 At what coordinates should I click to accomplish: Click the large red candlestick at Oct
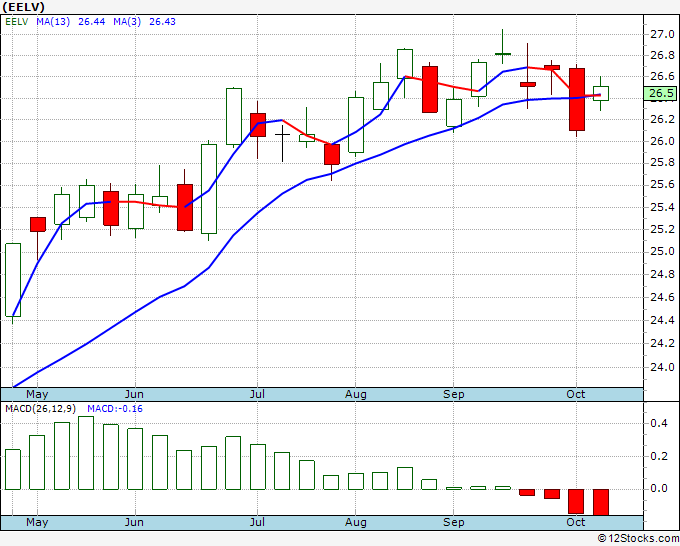click(x=577, y=100)
